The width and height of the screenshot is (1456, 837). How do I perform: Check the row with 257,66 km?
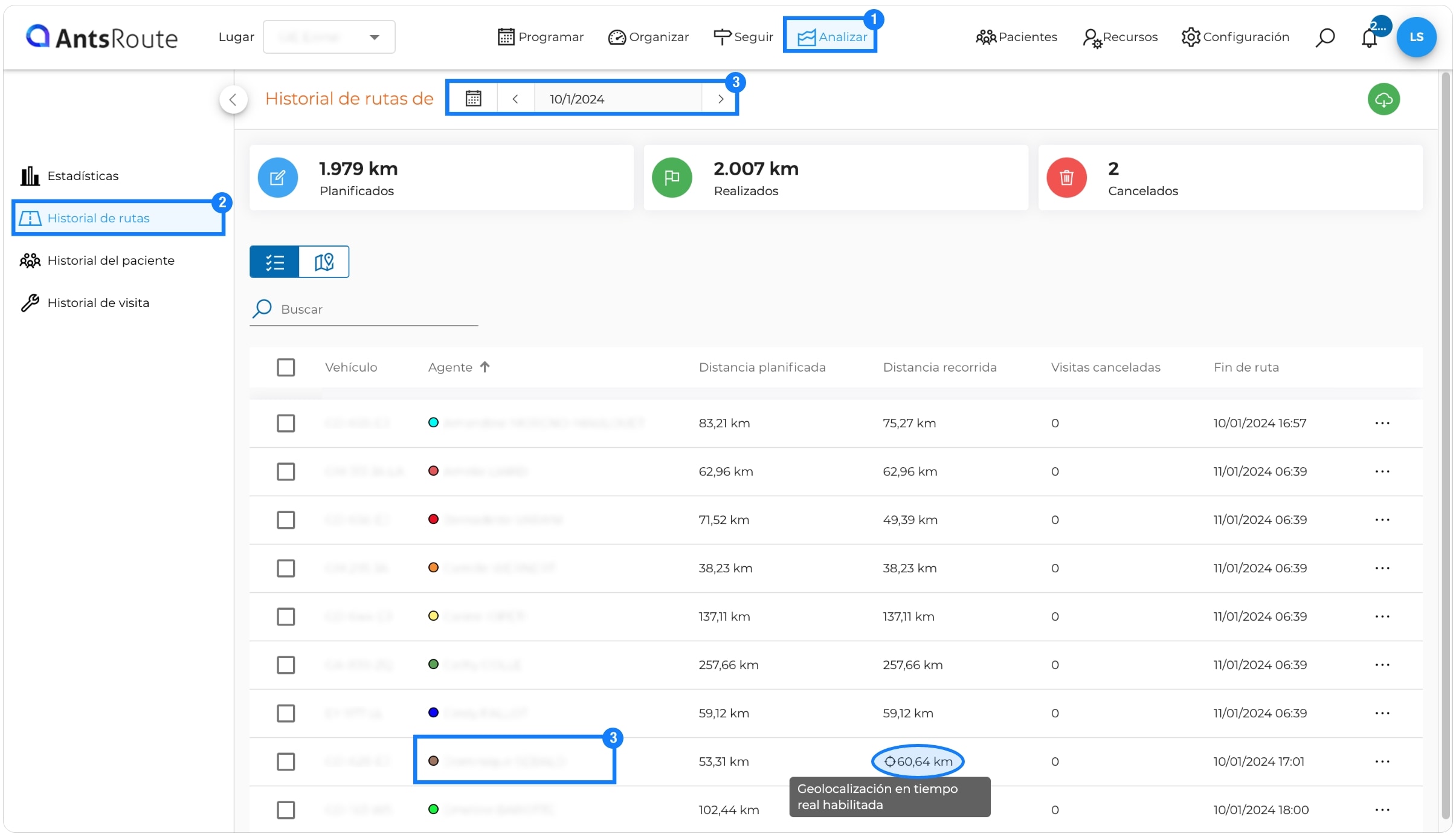[x=286, y=665]
